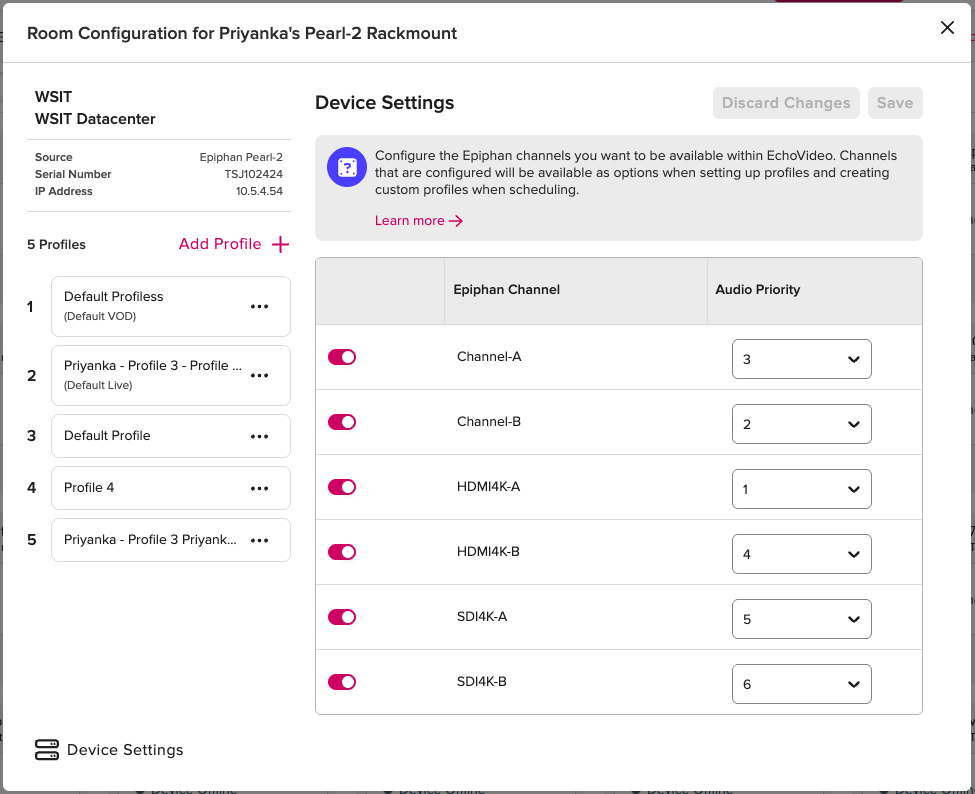Switch off the SDI4K-B toggle
This screenshot has width=975, height=794.
342,682
